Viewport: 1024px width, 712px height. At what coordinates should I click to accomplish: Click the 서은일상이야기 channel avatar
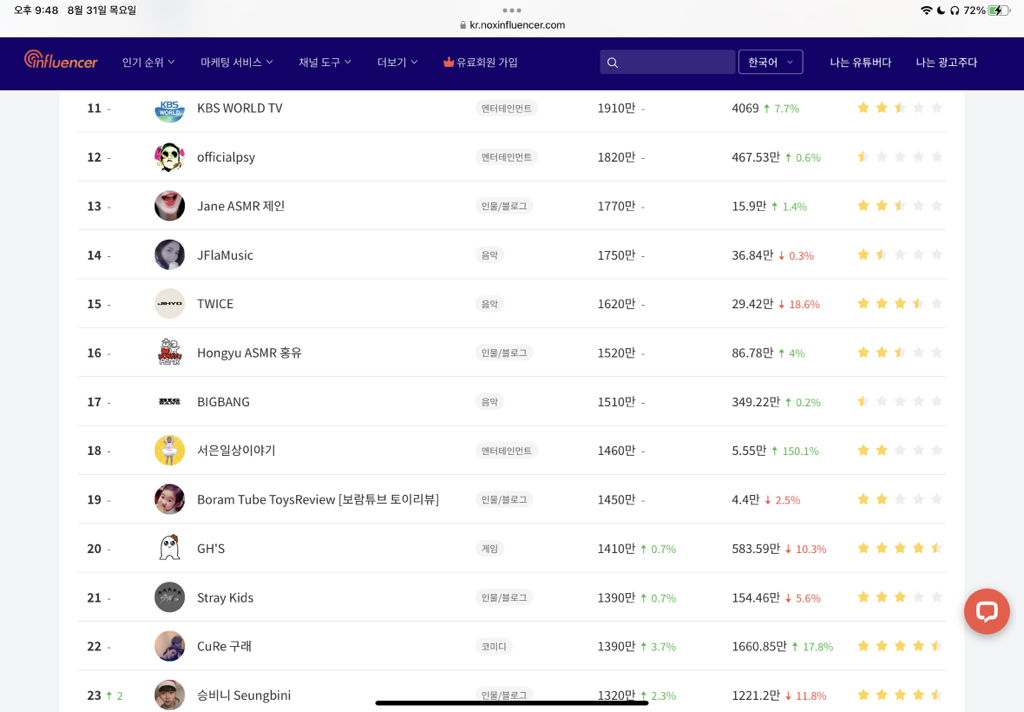(169, 451)
